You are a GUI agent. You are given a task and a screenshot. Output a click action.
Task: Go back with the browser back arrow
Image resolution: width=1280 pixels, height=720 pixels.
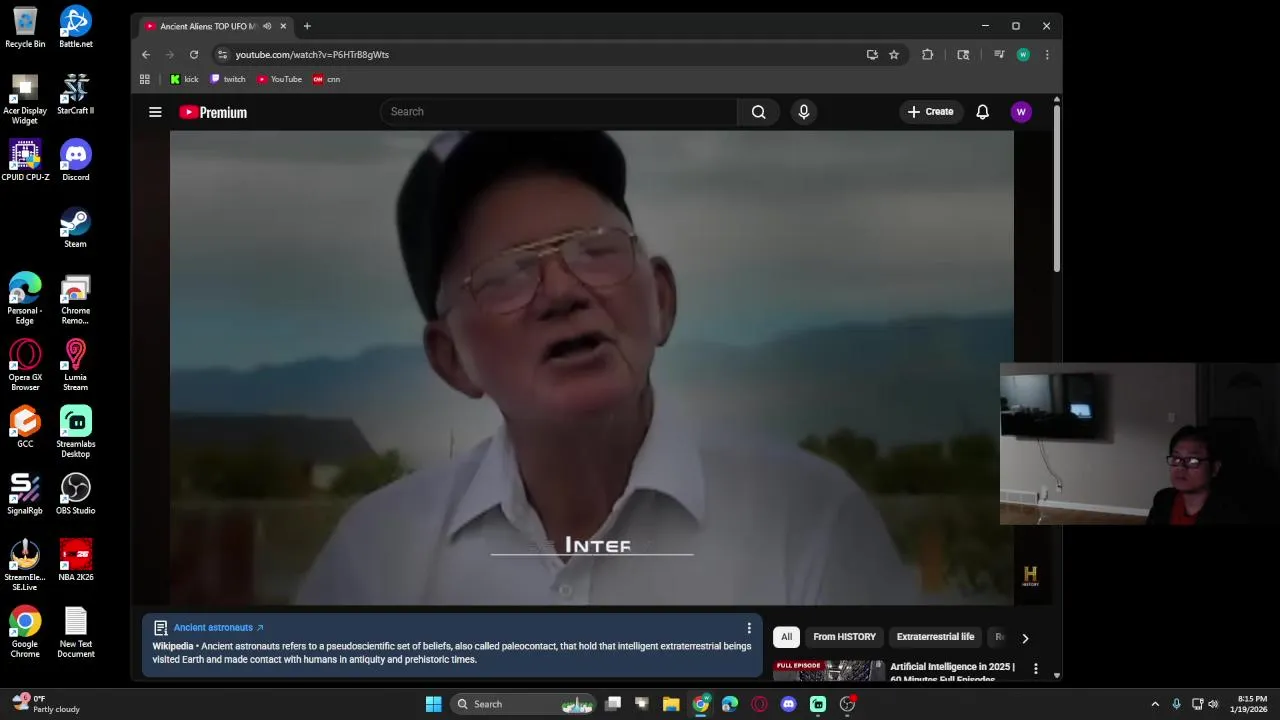tap(146, 55)
